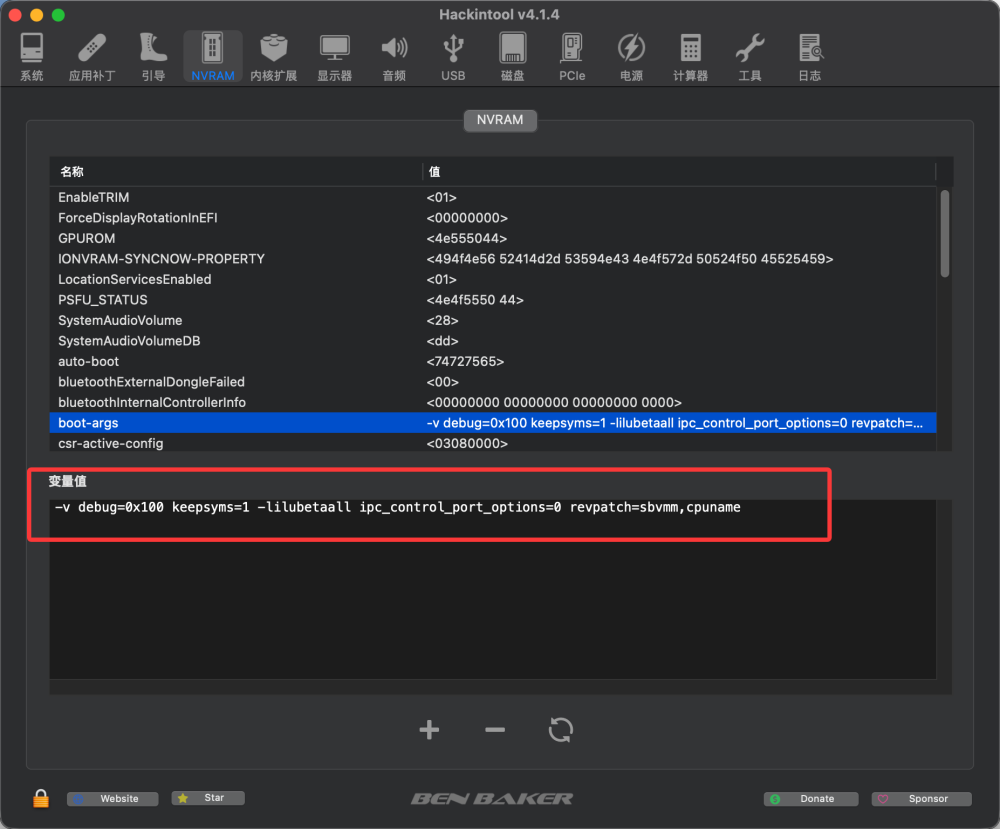Refresh the NVRAM variable list
This screenshot has width=1000, height=829.
(561, 730)
